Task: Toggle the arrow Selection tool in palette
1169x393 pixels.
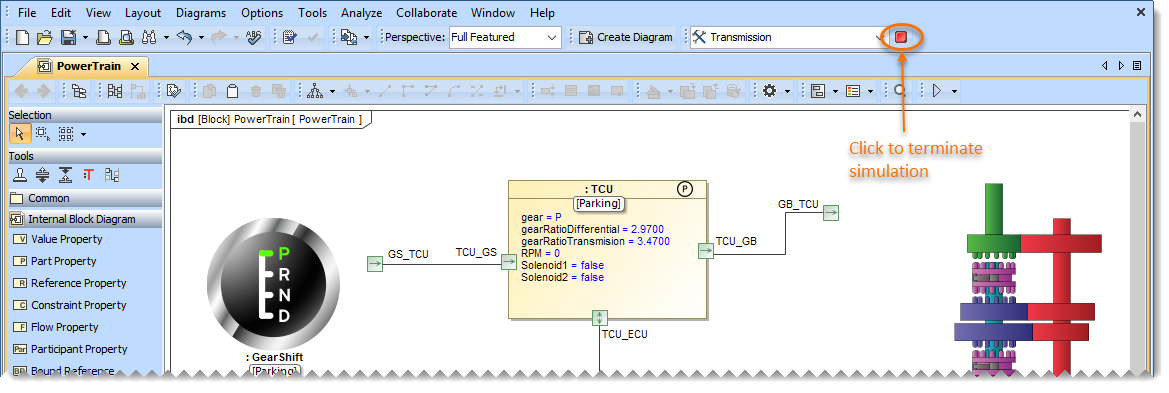Action: coord(19,134)
